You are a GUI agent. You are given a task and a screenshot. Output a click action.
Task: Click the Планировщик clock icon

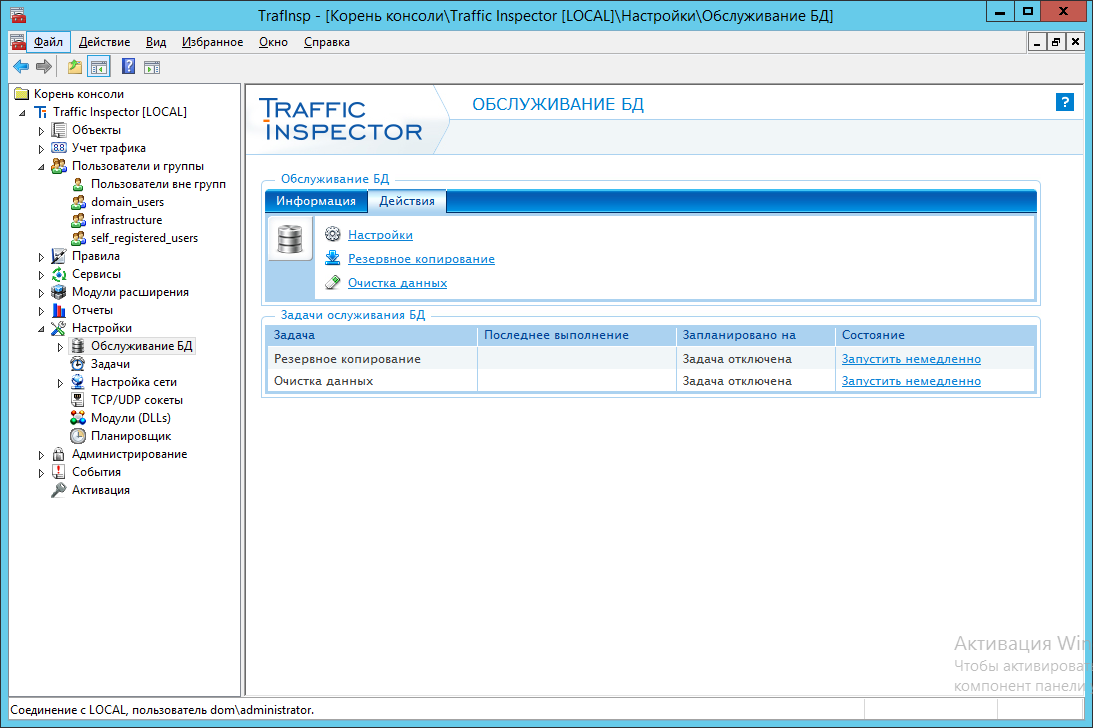[78, 436]
